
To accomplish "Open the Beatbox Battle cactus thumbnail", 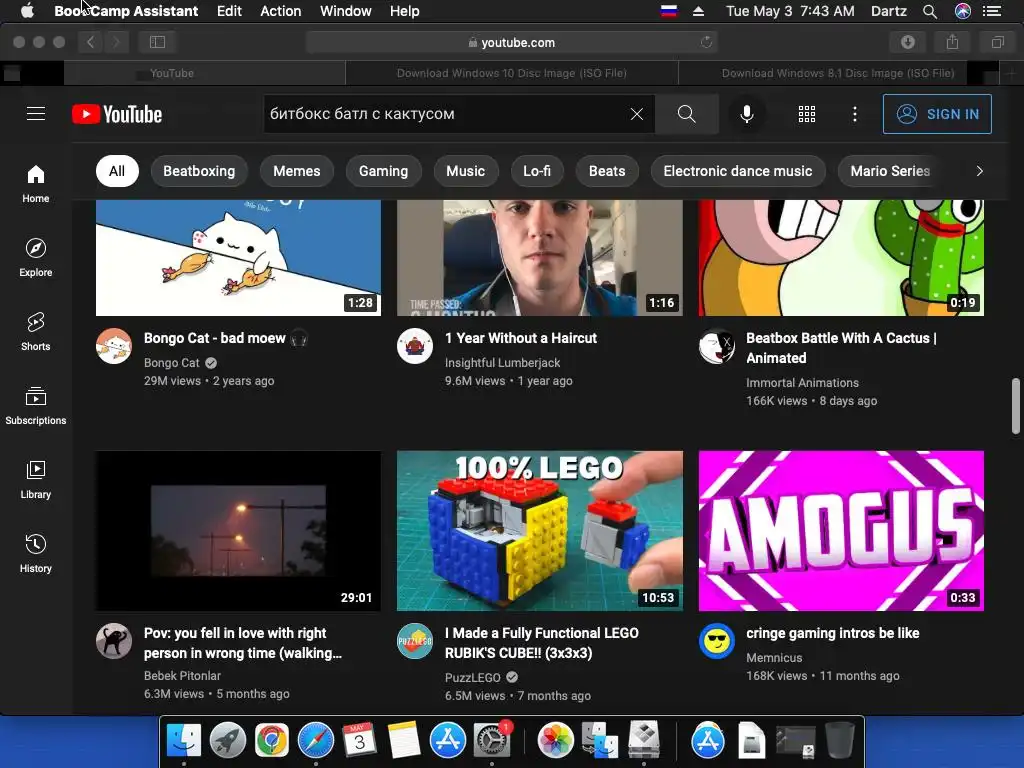I will 841,258.
